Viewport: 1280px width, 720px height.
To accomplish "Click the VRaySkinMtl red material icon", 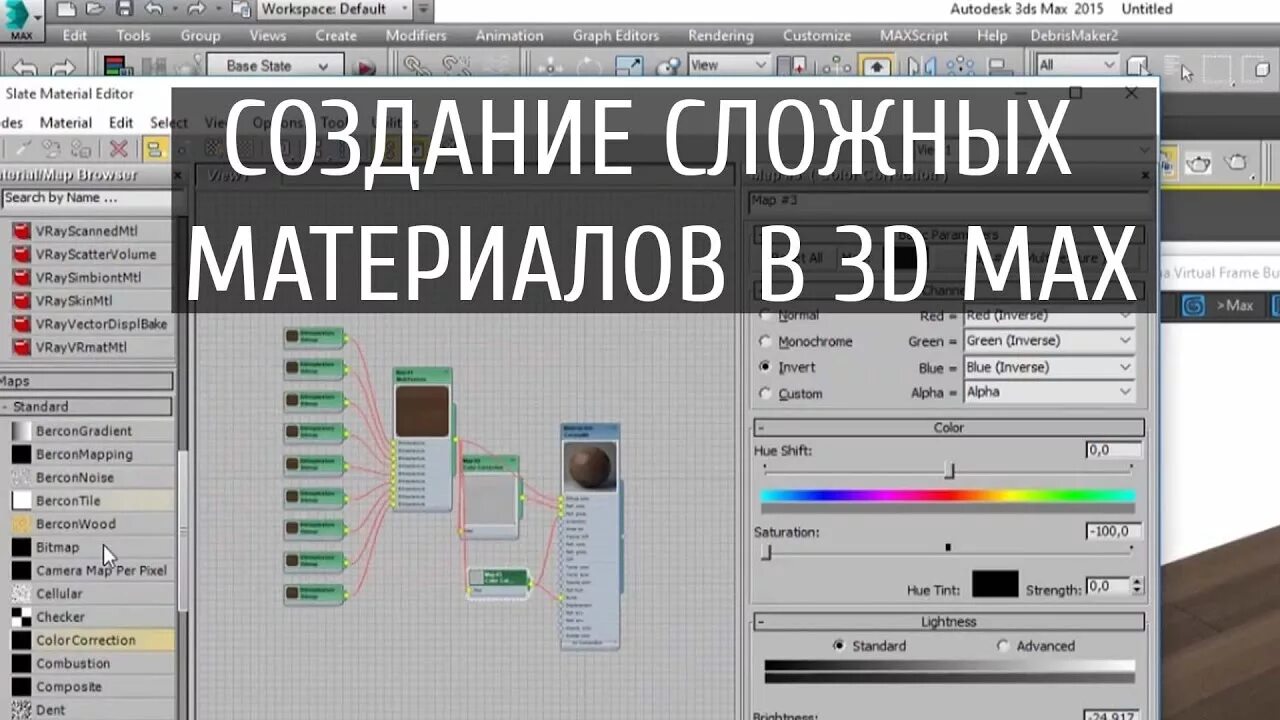I will 21,301.
